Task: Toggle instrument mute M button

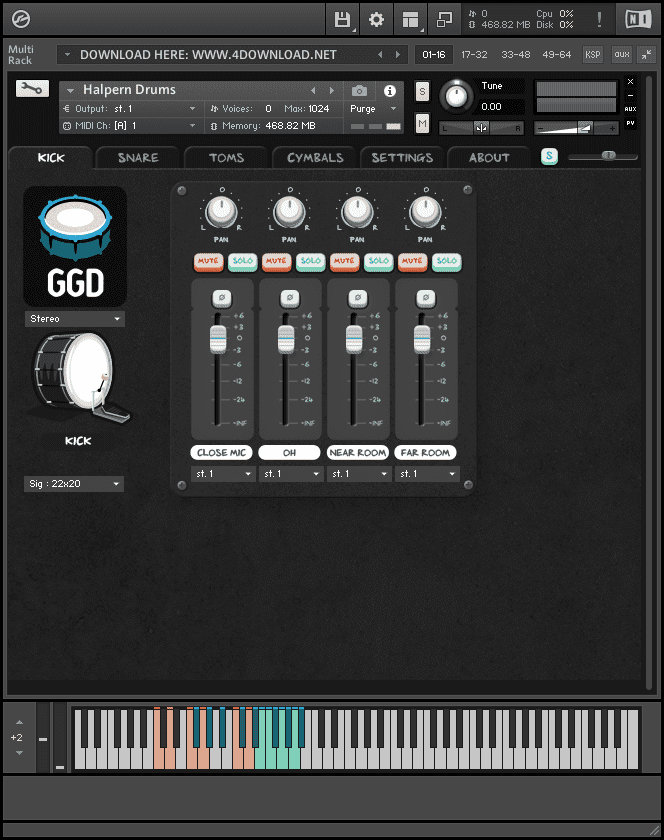Action: (x=422, y=124)
